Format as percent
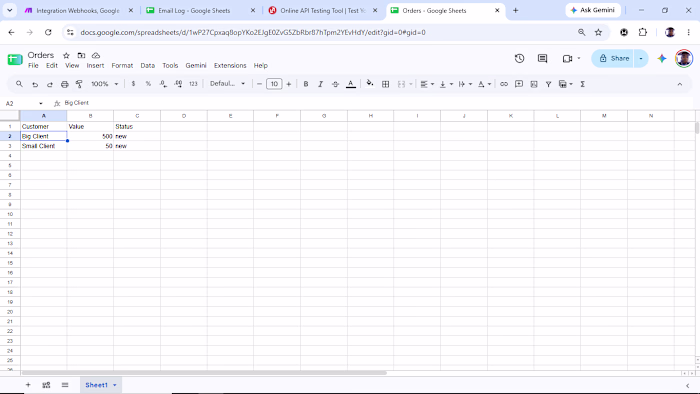Screen dimensions: 700x394 [x=148, y=84]
